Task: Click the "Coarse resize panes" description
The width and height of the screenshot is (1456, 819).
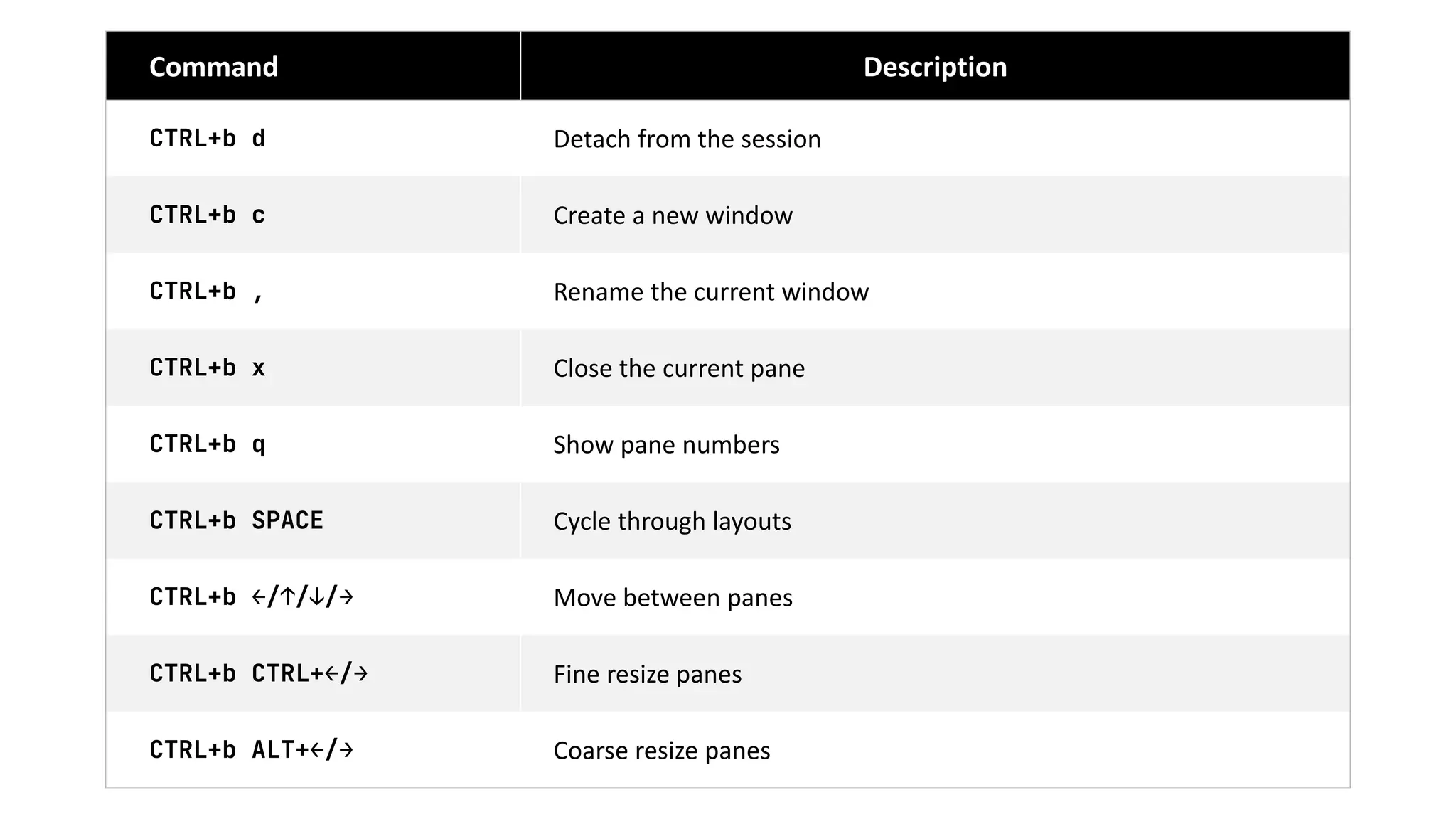Action: [661, 751]
